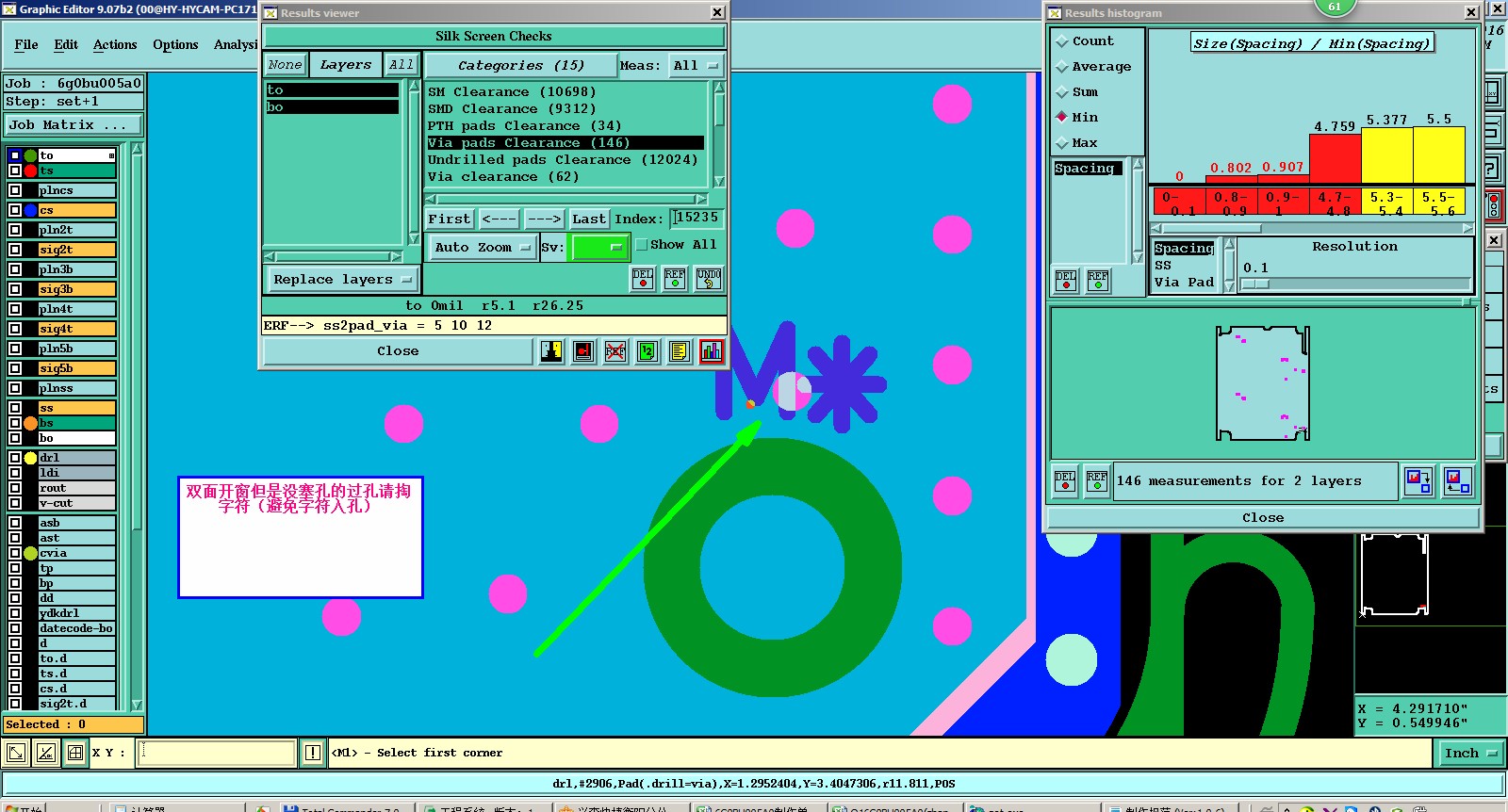The width and height of the screenshot is (1508, 812).
Task: Open Job Matrix ... button
Action: 74,125
